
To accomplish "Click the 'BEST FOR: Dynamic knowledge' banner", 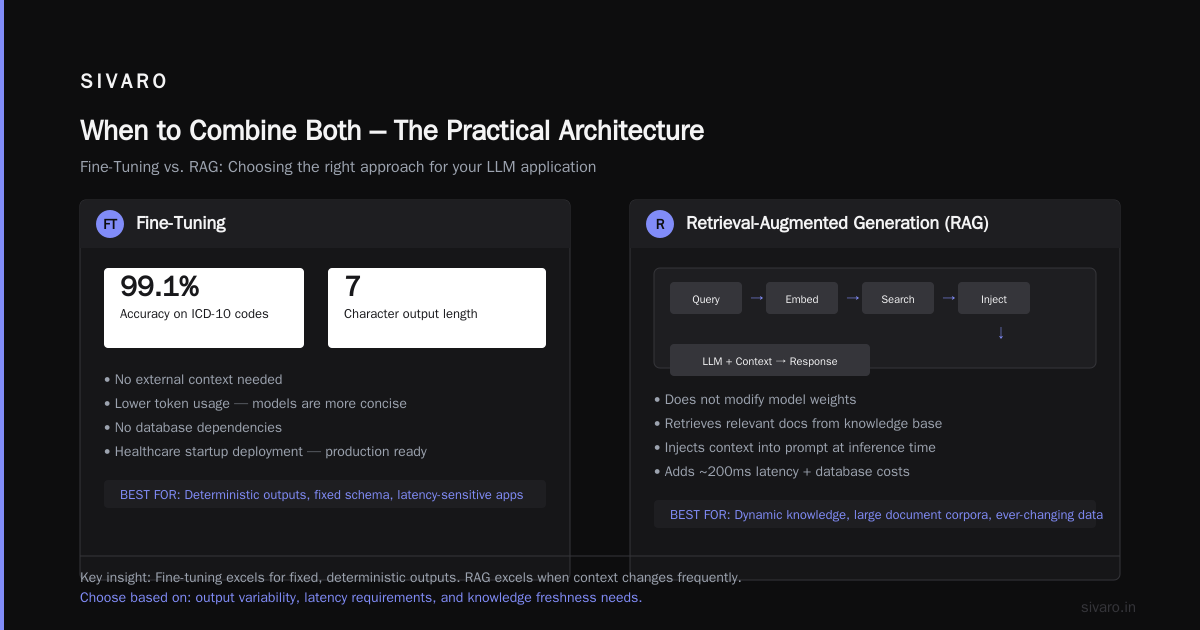I will 875,514.
